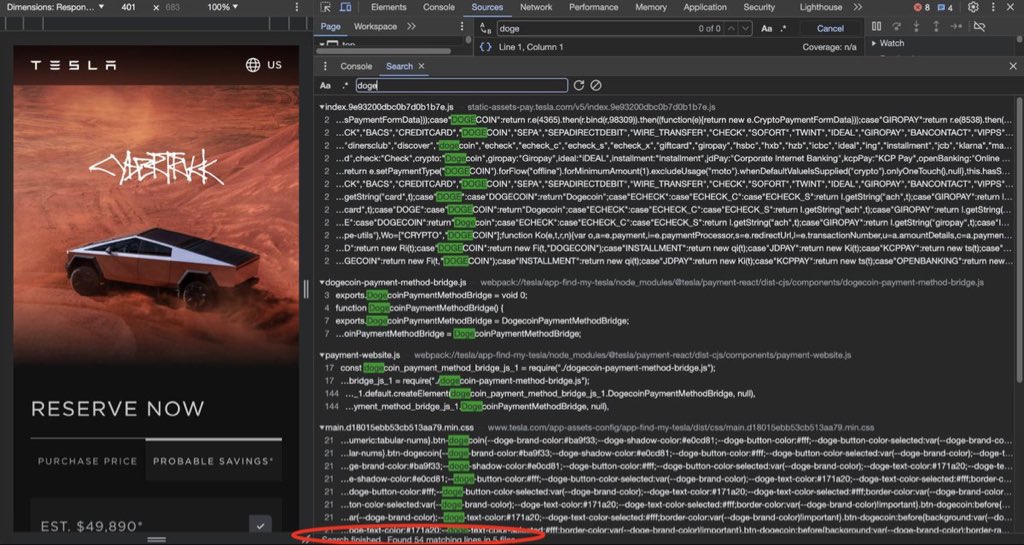Switch to the Network tab
1024x545 pixels.
(x=536, y=7)
